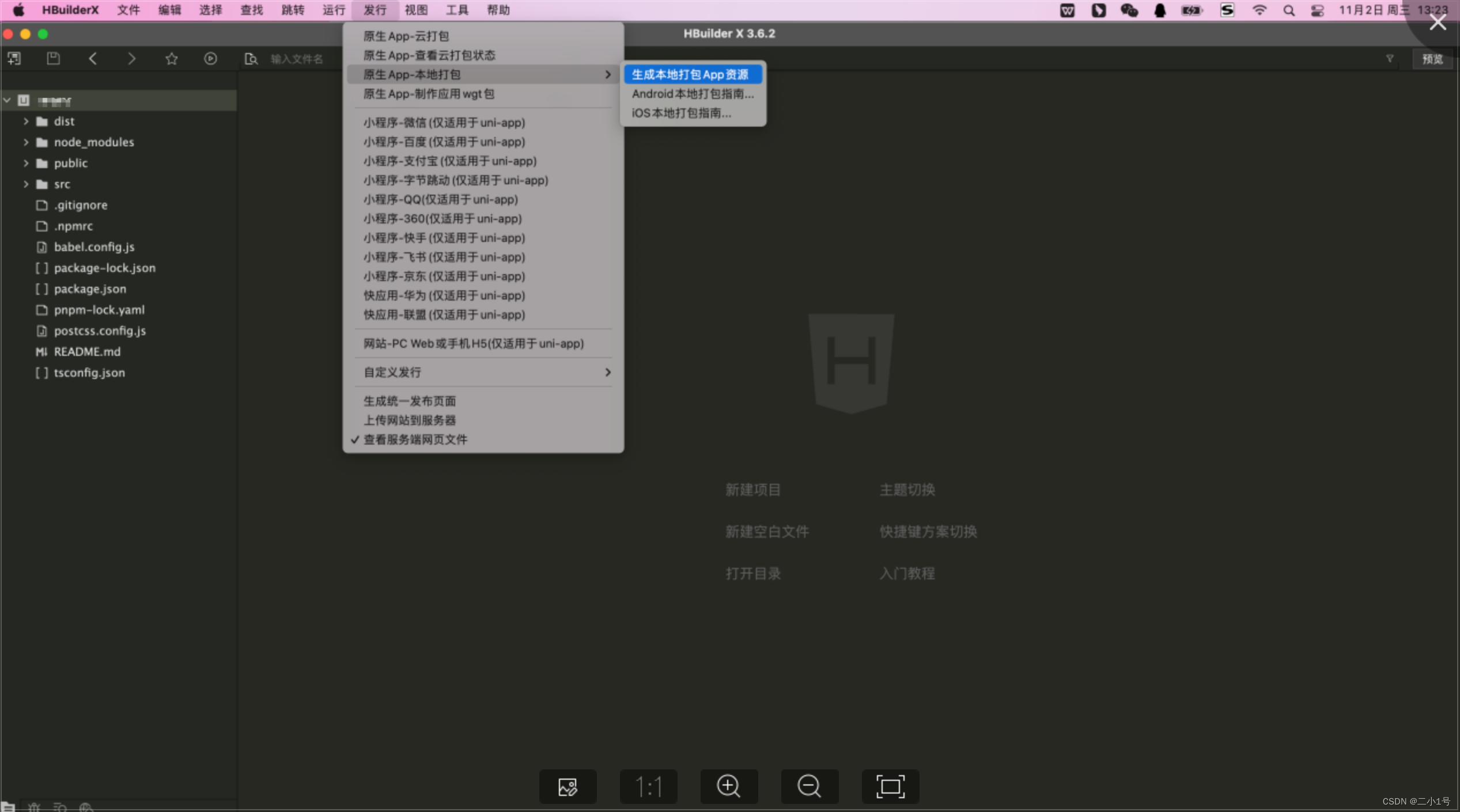Collapse the project root node
The width and height of the screenshot is (1460, 812).
pyautogui.click(x=7, y=100)
